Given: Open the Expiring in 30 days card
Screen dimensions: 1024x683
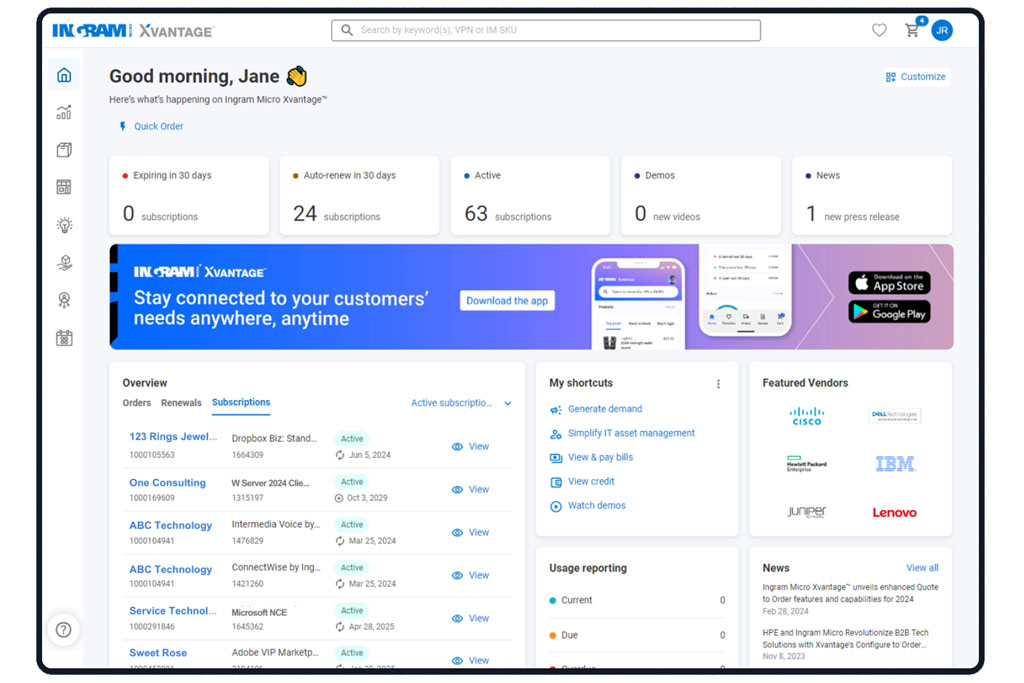Looking at the screenshot, I should pos(189,195).
